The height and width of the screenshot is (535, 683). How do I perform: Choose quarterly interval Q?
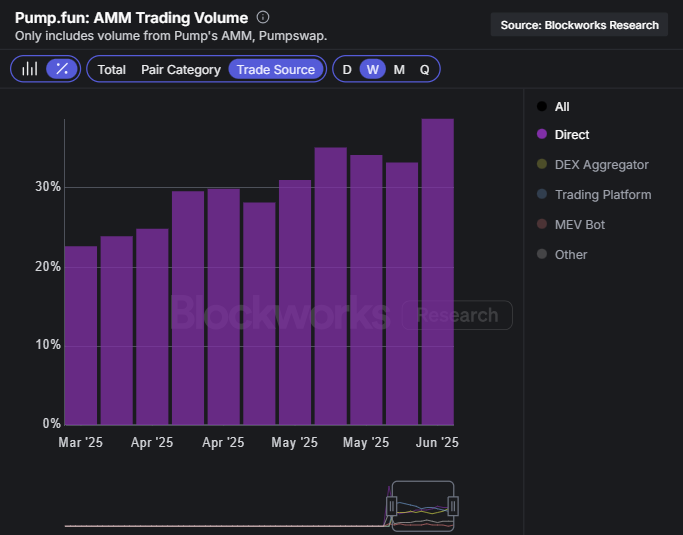pyautogui.click(x=424, y=70)
